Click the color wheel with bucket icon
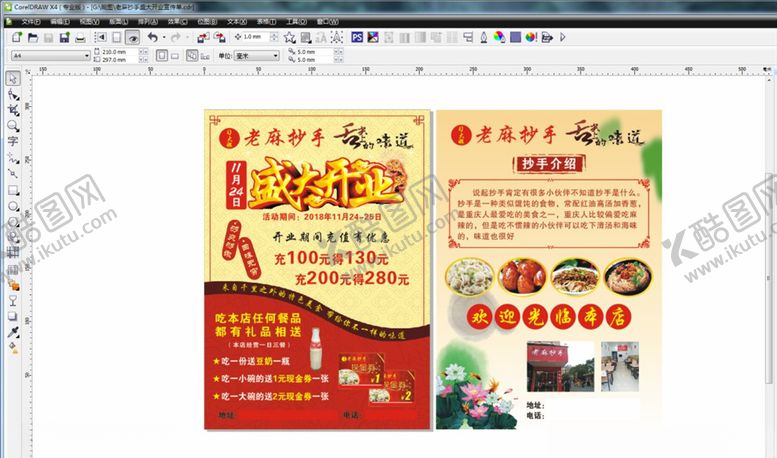Screen dimensions: 777x458 click(500, 37)
